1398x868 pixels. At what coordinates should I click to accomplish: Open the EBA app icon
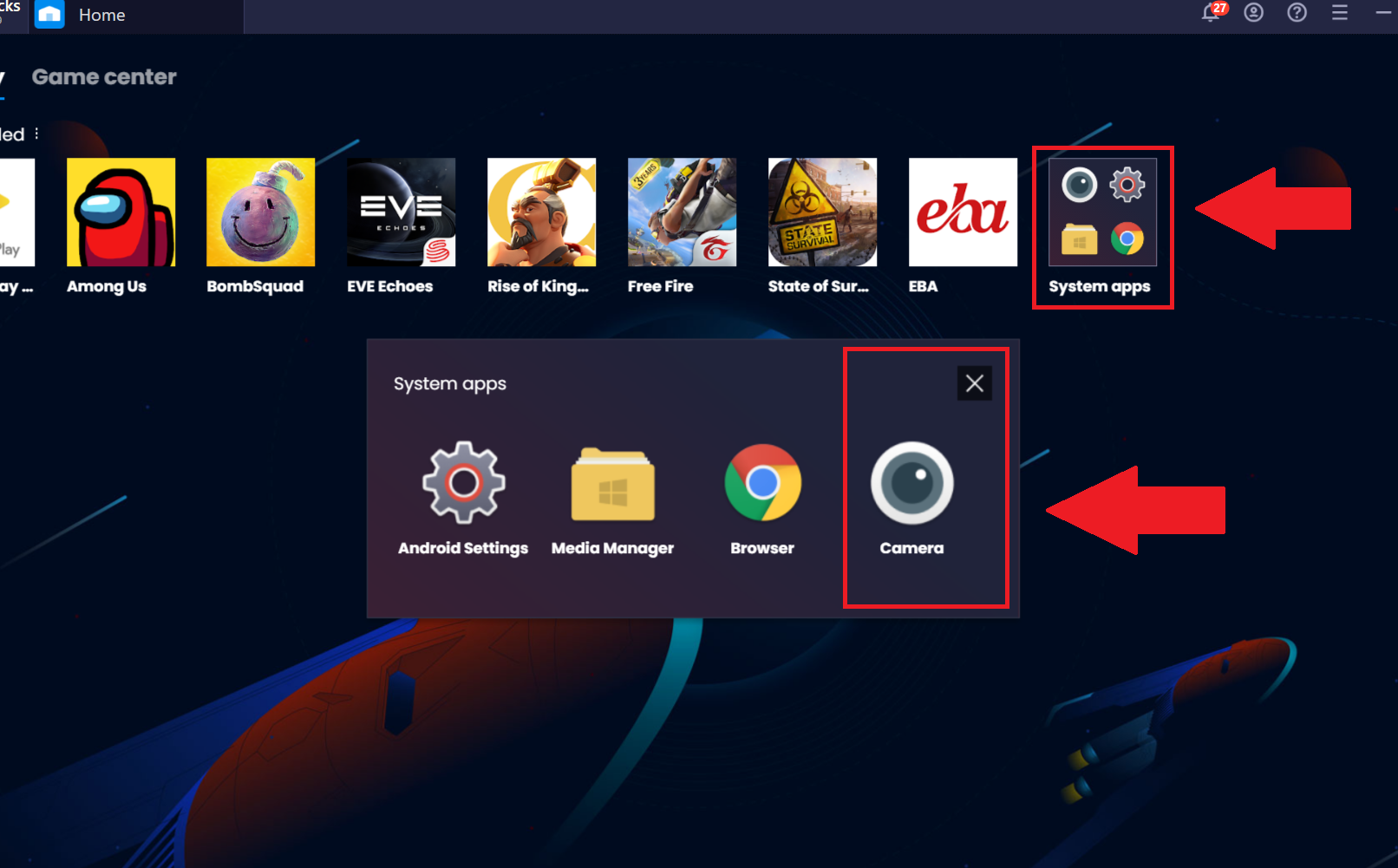point(963,212)
